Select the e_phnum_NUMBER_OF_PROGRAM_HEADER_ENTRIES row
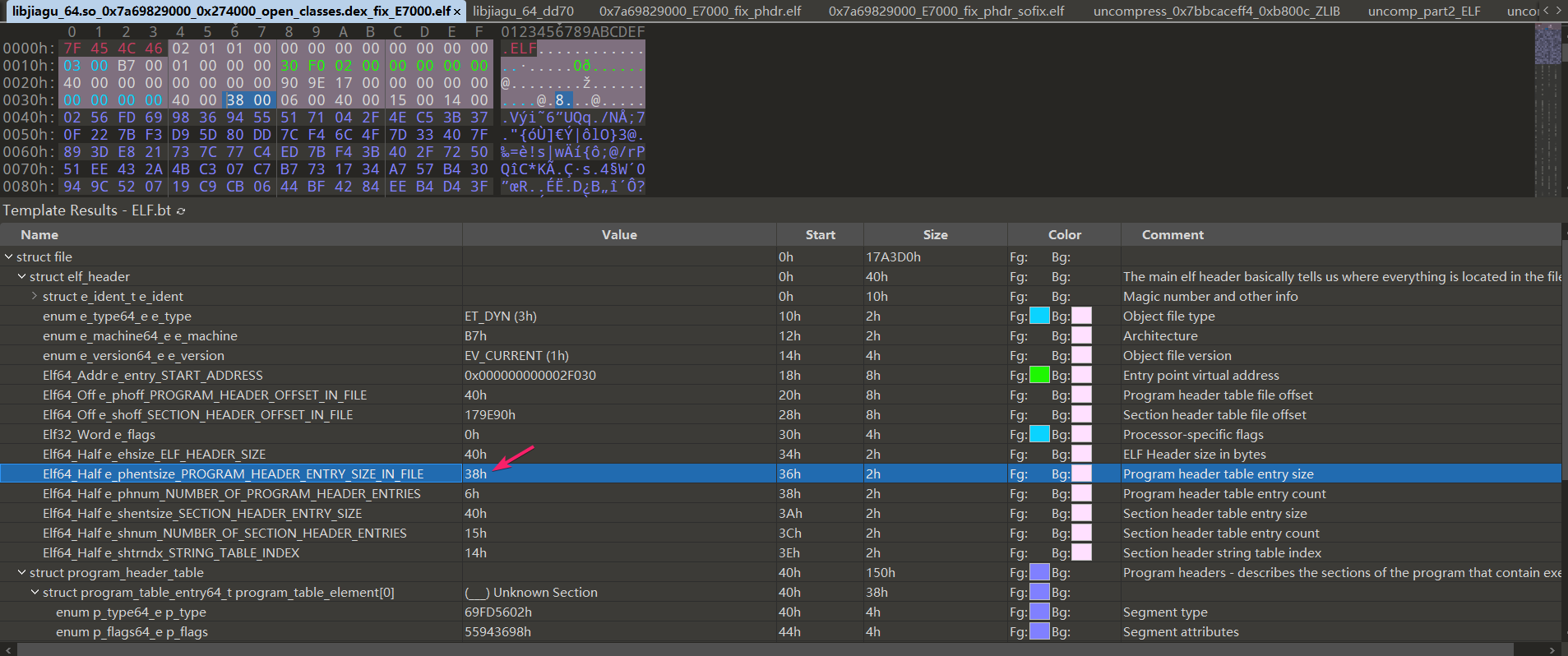This screenshot has height=656, width=1568. click(231, 494)
